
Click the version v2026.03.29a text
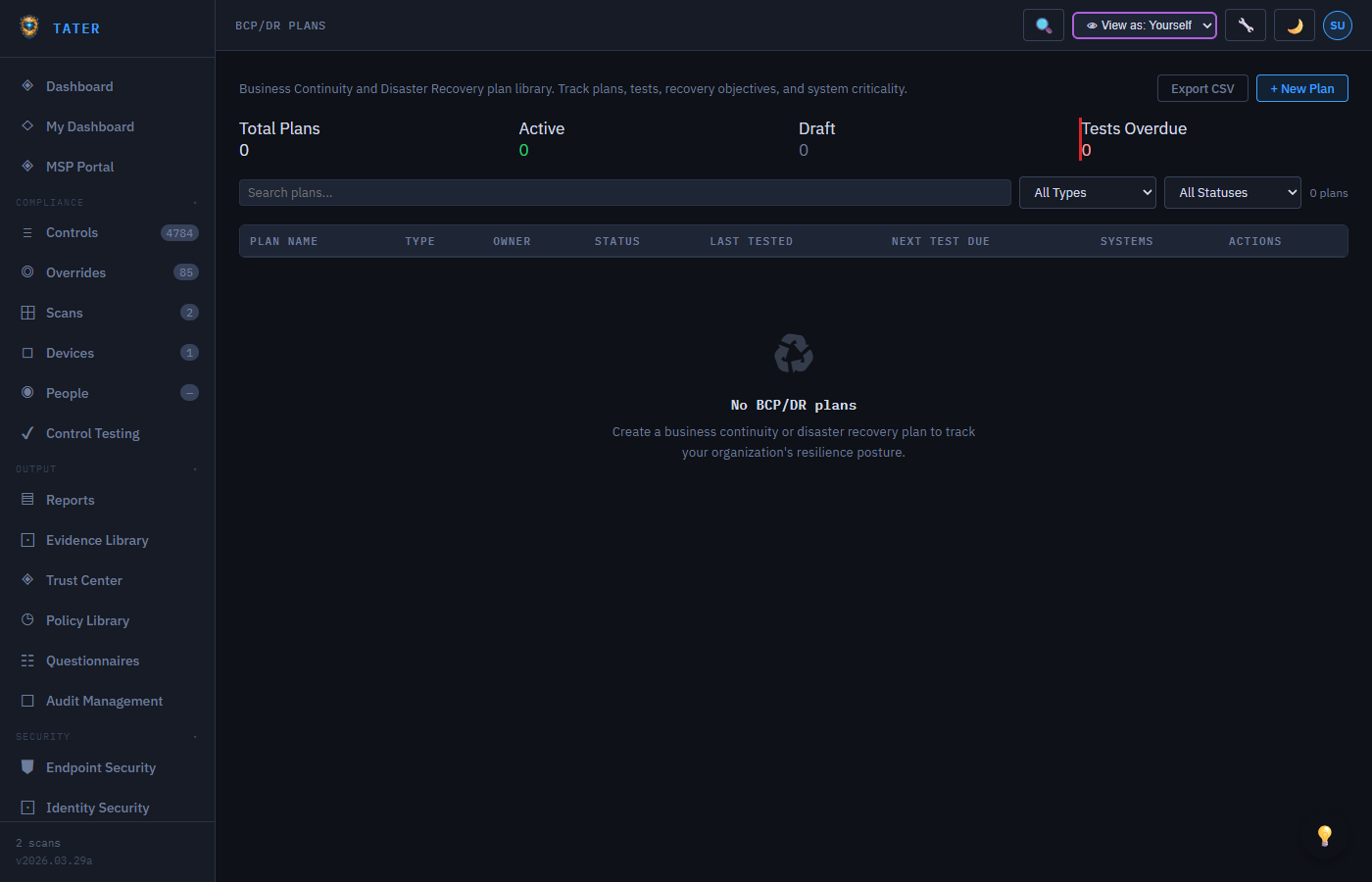(x=54, y=860)
